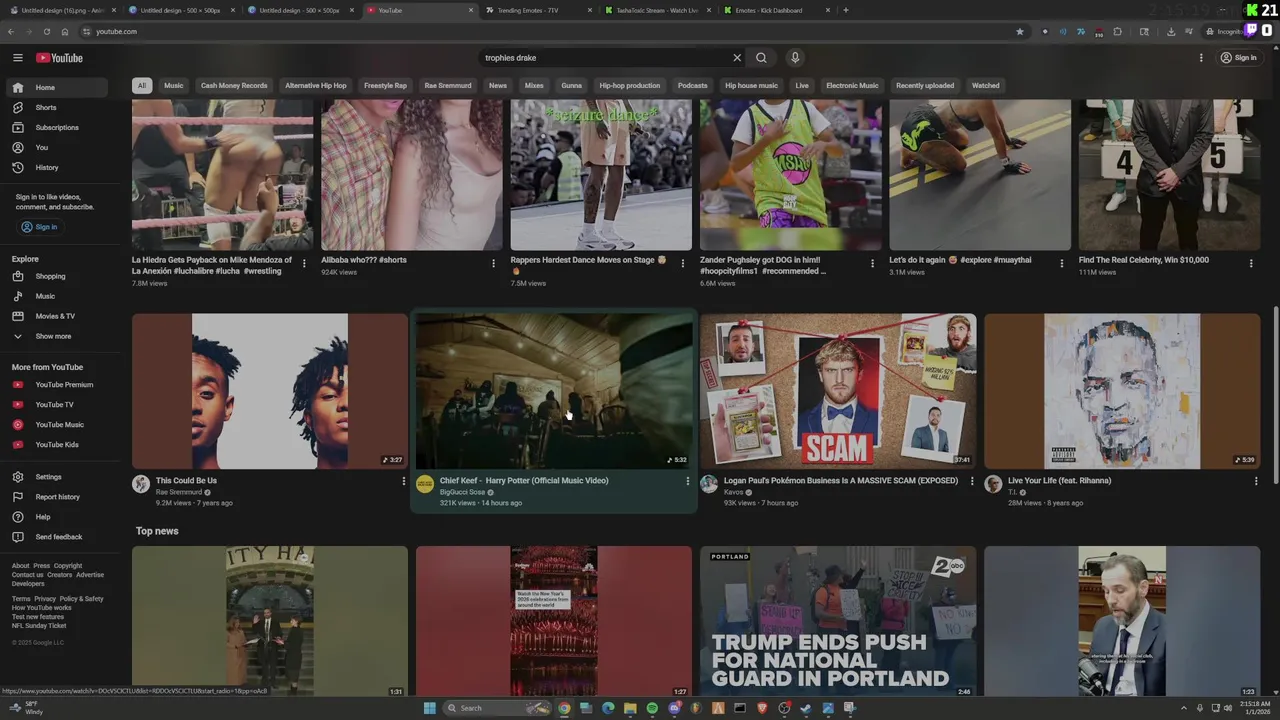1280x720 pixels.
Task: Open the Trump Ends Push Portland news thumbnail
Action: click(838, 621)
